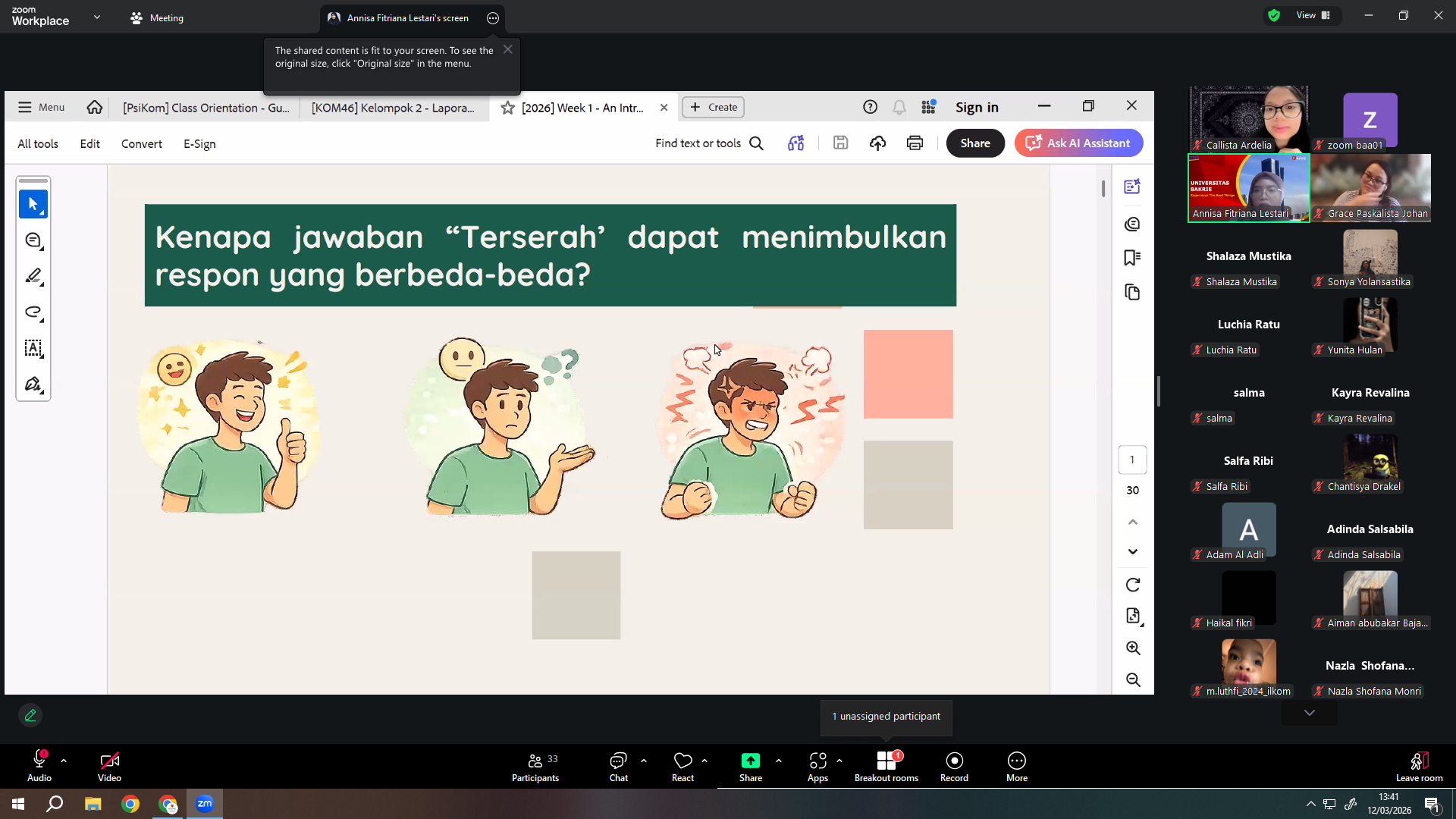Open the Convert tool
The image size is (1456, 819).
pos(142,143)
